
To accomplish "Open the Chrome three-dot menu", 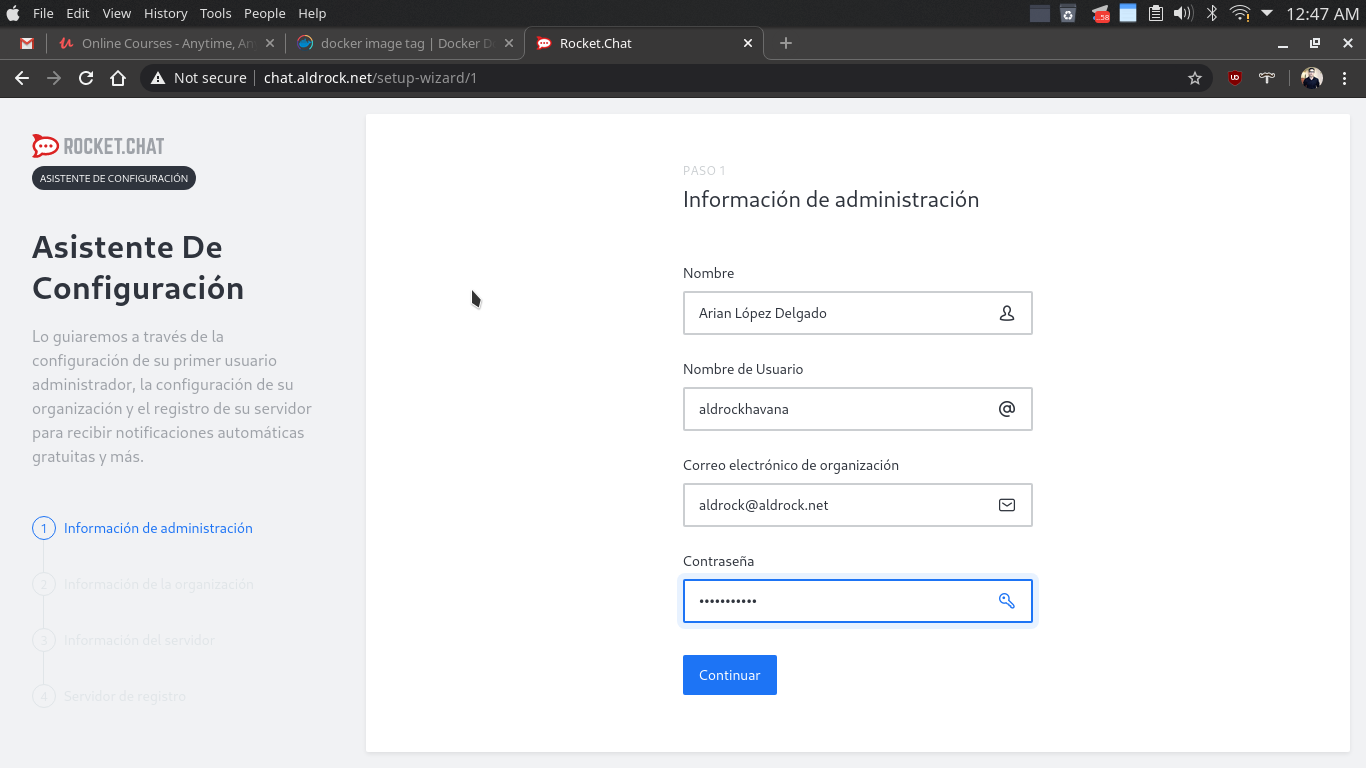I will [x=1346, y=78].
